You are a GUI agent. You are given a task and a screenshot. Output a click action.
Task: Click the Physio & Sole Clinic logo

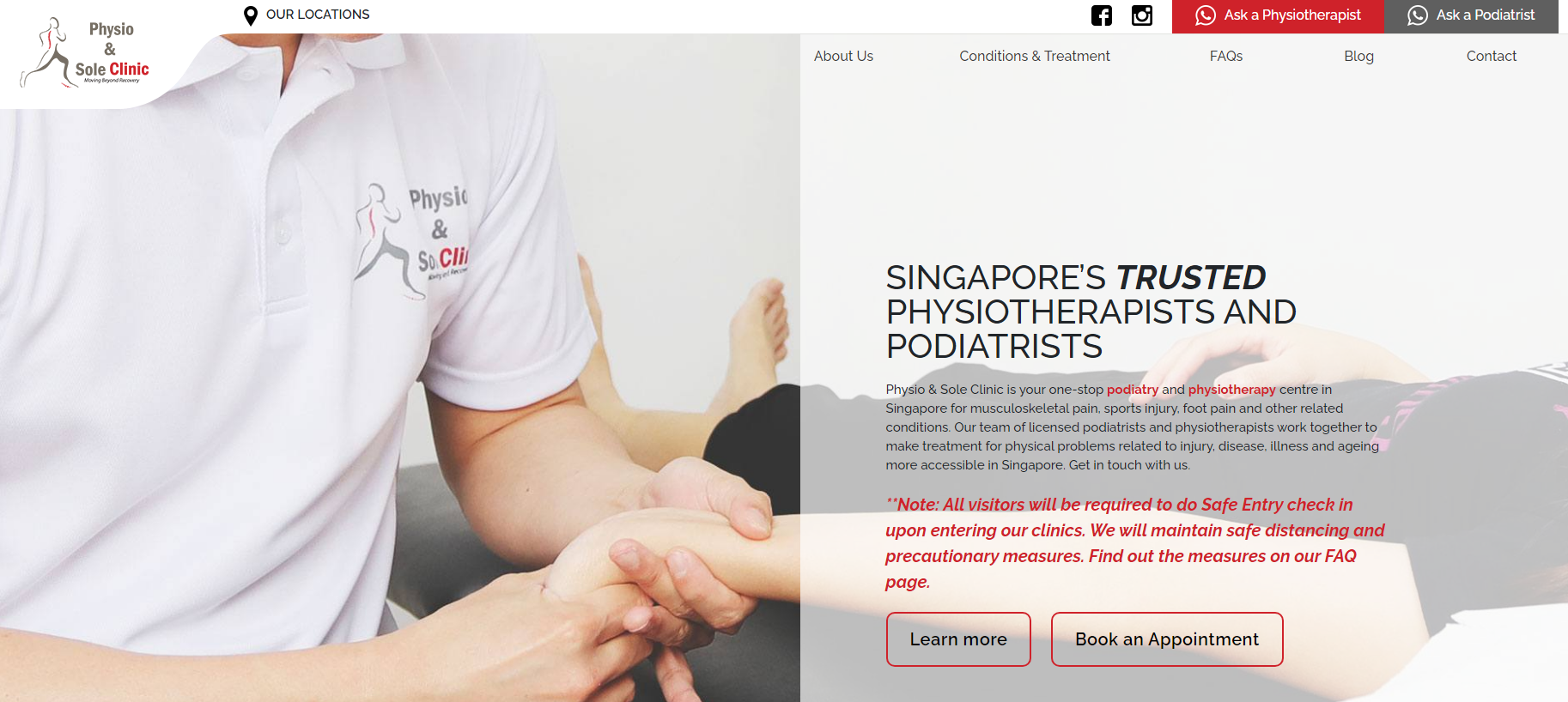coord(85,53)
